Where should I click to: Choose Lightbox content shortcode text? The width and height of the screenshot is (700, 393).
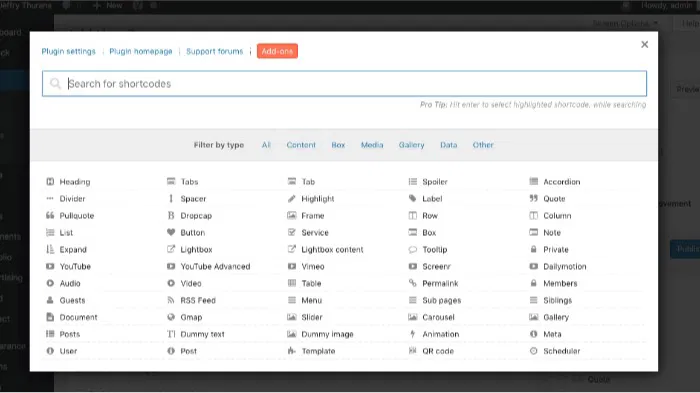(332, 249)
